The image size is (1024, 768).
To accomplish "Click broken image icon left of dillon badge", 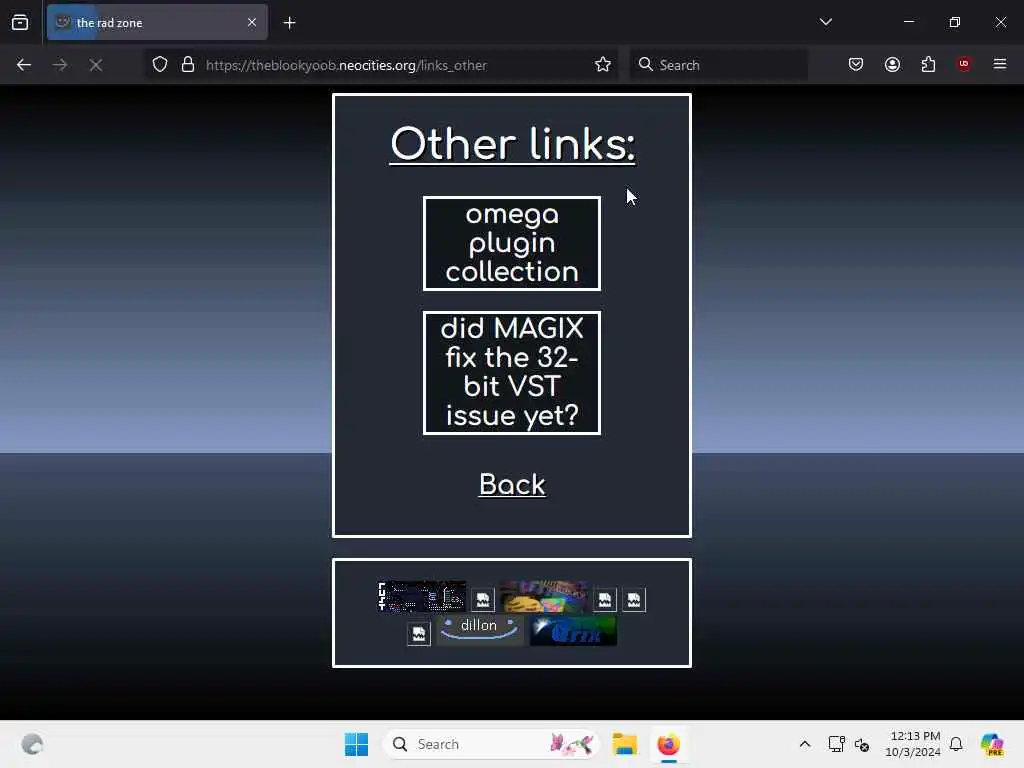I will (419, 633).
